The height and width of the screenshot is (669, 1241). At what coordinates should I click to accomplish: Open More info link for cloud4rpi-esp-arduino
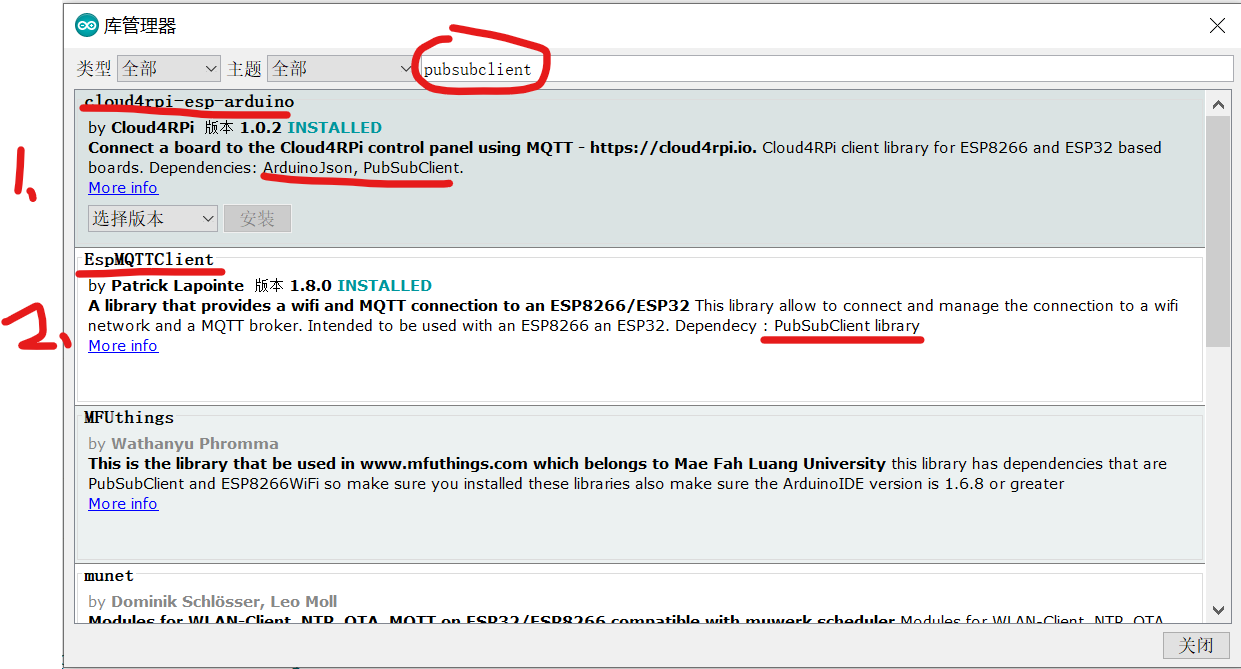pyautogui.click(x=123, y=188)
